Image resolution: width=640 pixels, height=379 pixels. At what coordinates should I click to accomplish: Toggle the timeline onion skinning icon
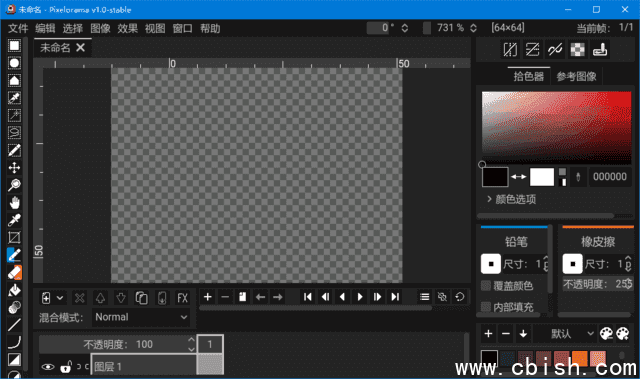442,297
